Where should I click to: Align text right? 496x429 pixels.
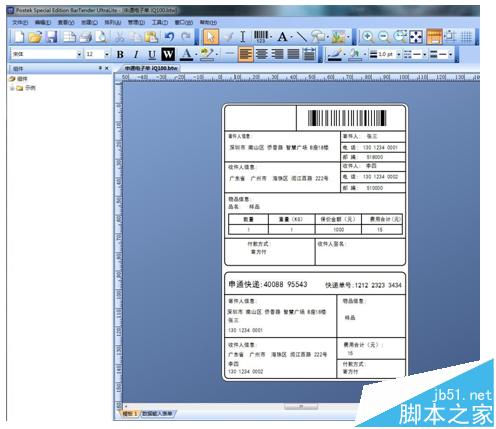[277, 54]
